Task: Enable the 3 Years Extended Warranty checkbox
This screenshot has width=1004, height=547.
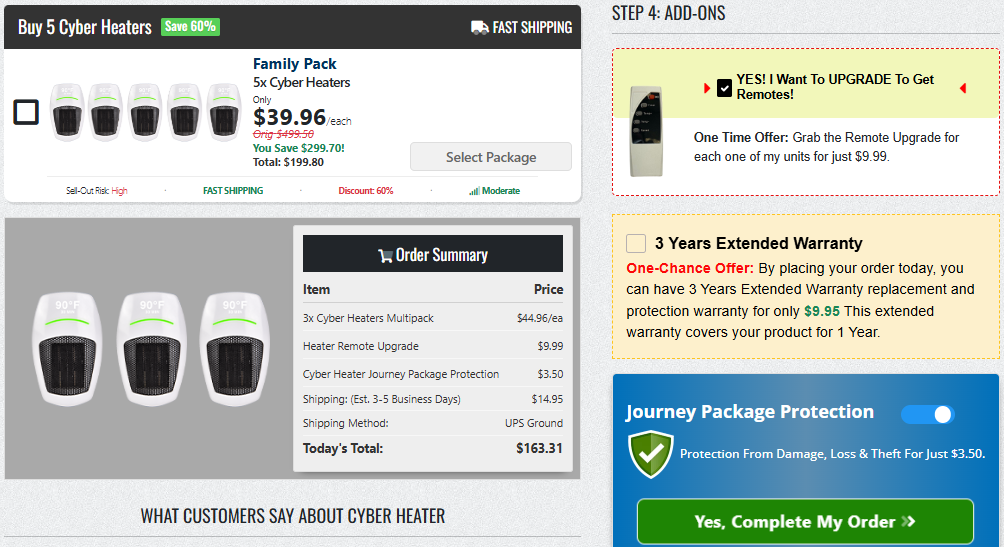Action: click(x=636, y=243)
